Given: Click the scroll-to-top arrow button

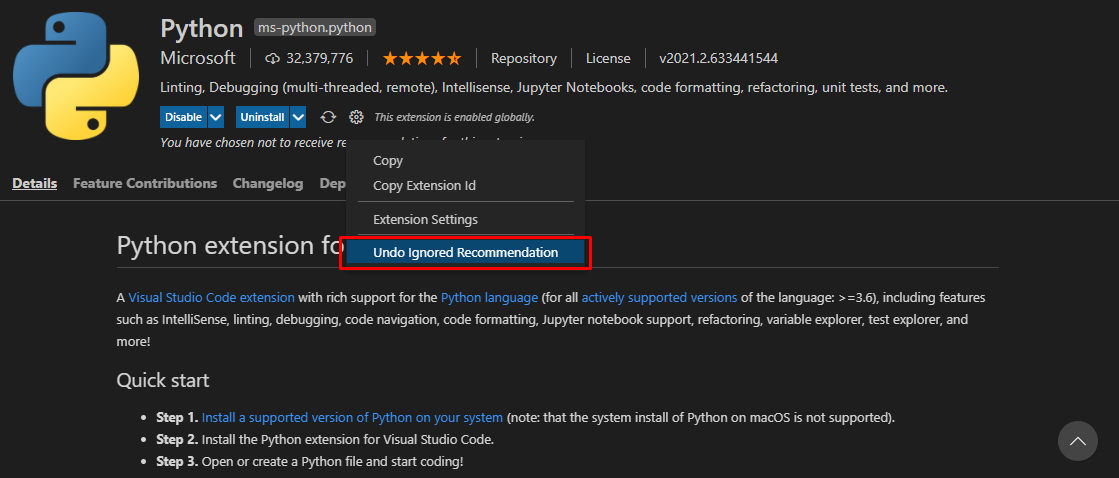Looking at the screenshot, I should 1078,441.
